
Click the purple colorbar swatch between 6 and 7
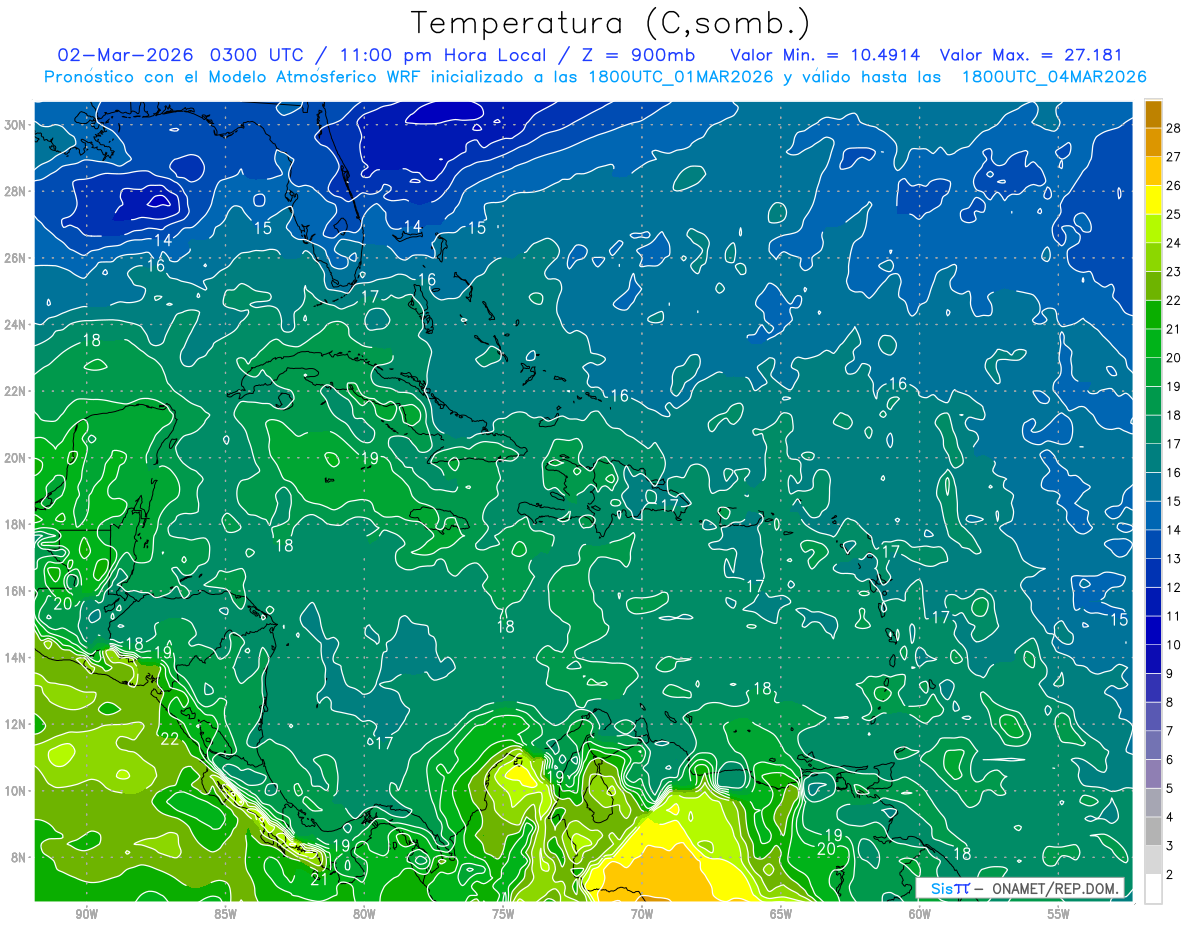(1153, 745)
